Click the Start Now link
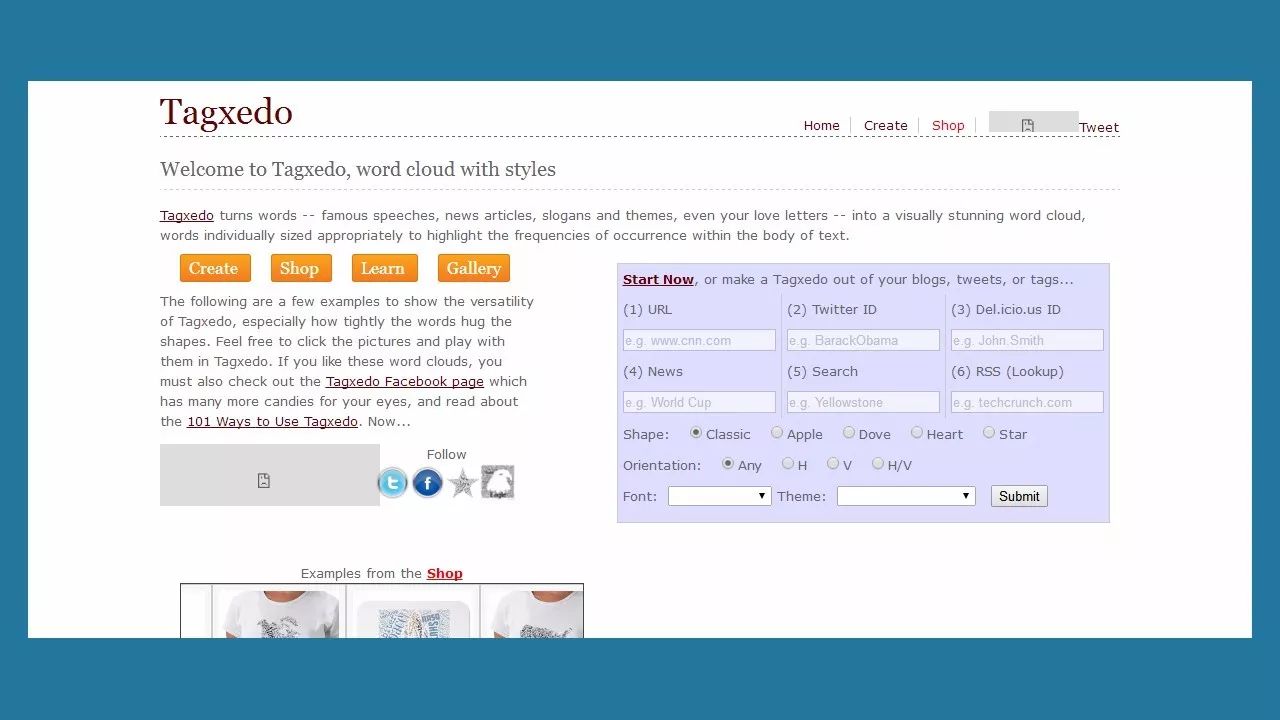Screen dimensions: 1280x720 click(658, 280)
